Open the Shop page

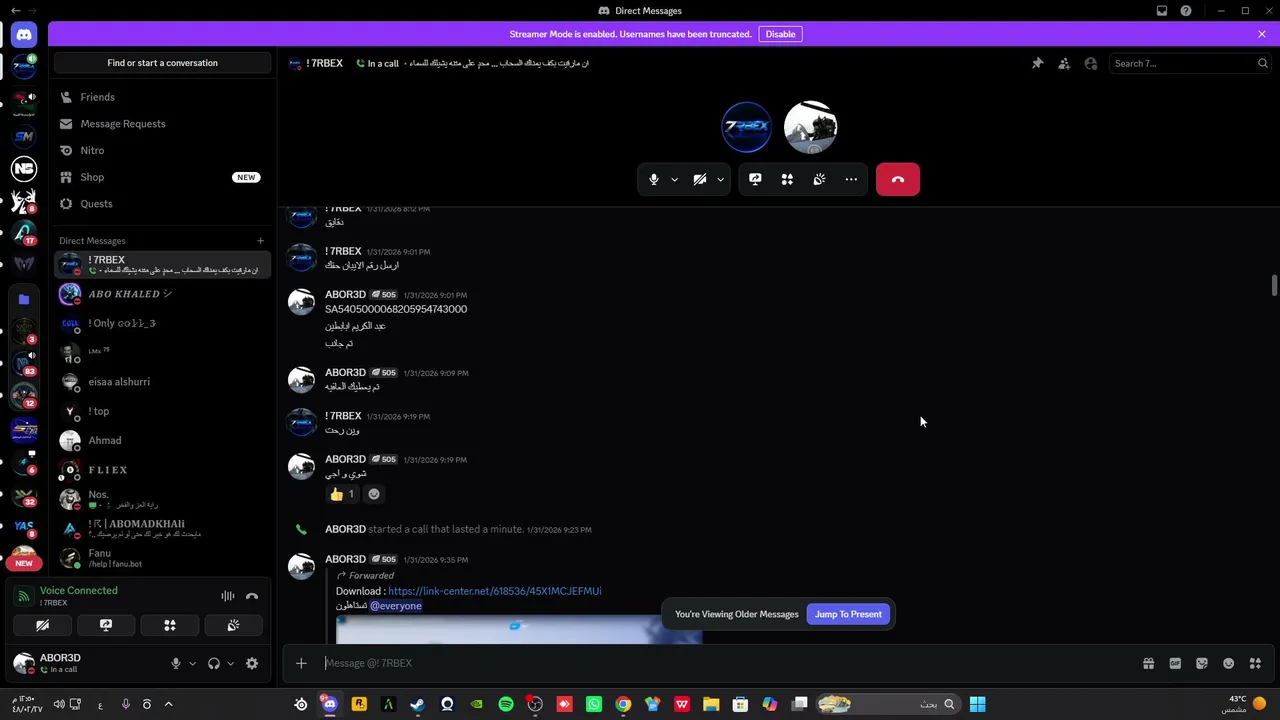tap(163, 177)
